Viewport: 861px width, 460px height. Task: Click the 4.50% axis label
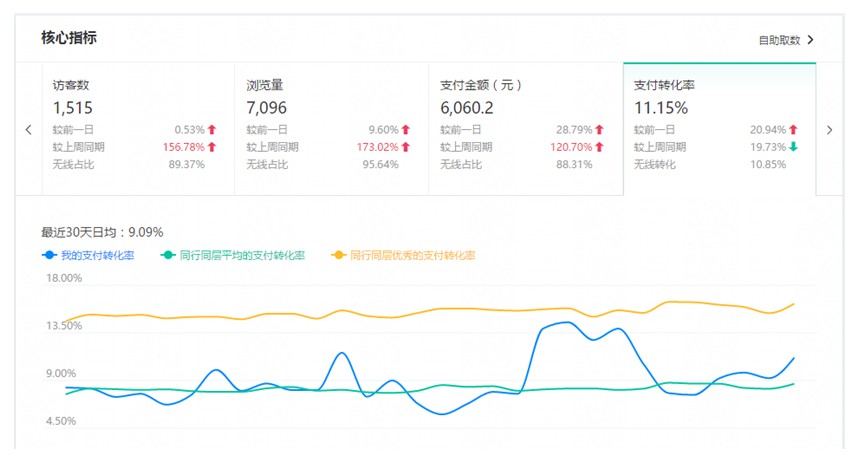61,421
